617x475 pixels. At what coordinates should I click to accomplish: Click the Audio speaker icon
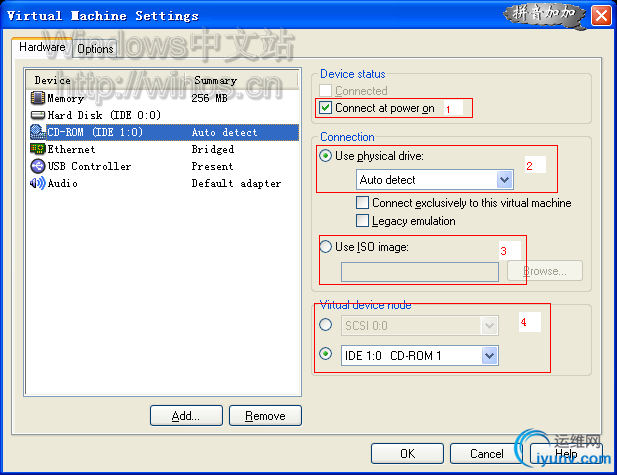(38, 183)
